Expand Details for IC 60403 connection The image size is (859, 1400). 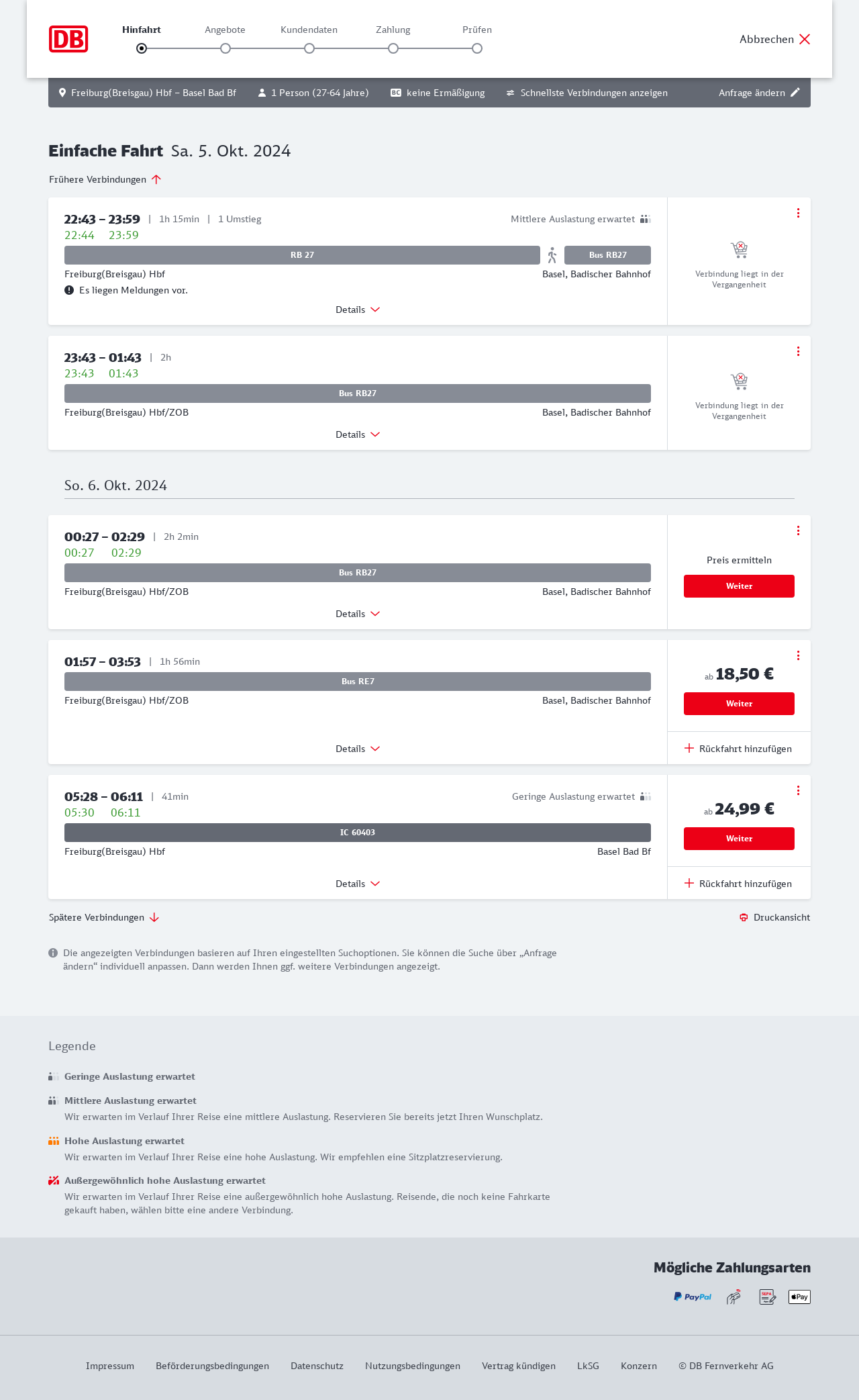(358, 884)
